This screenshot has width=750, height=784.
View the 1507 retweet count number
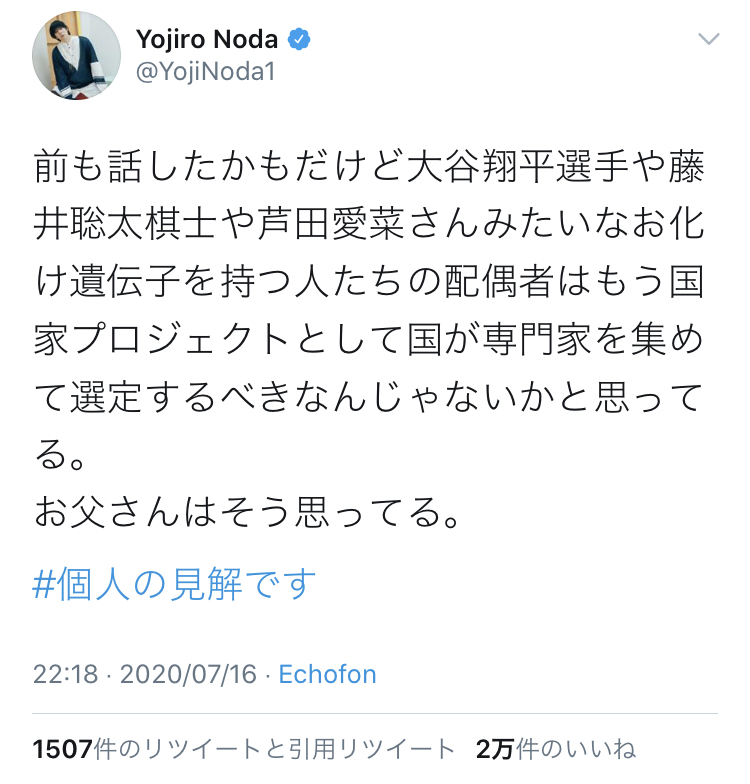[62, 748]
